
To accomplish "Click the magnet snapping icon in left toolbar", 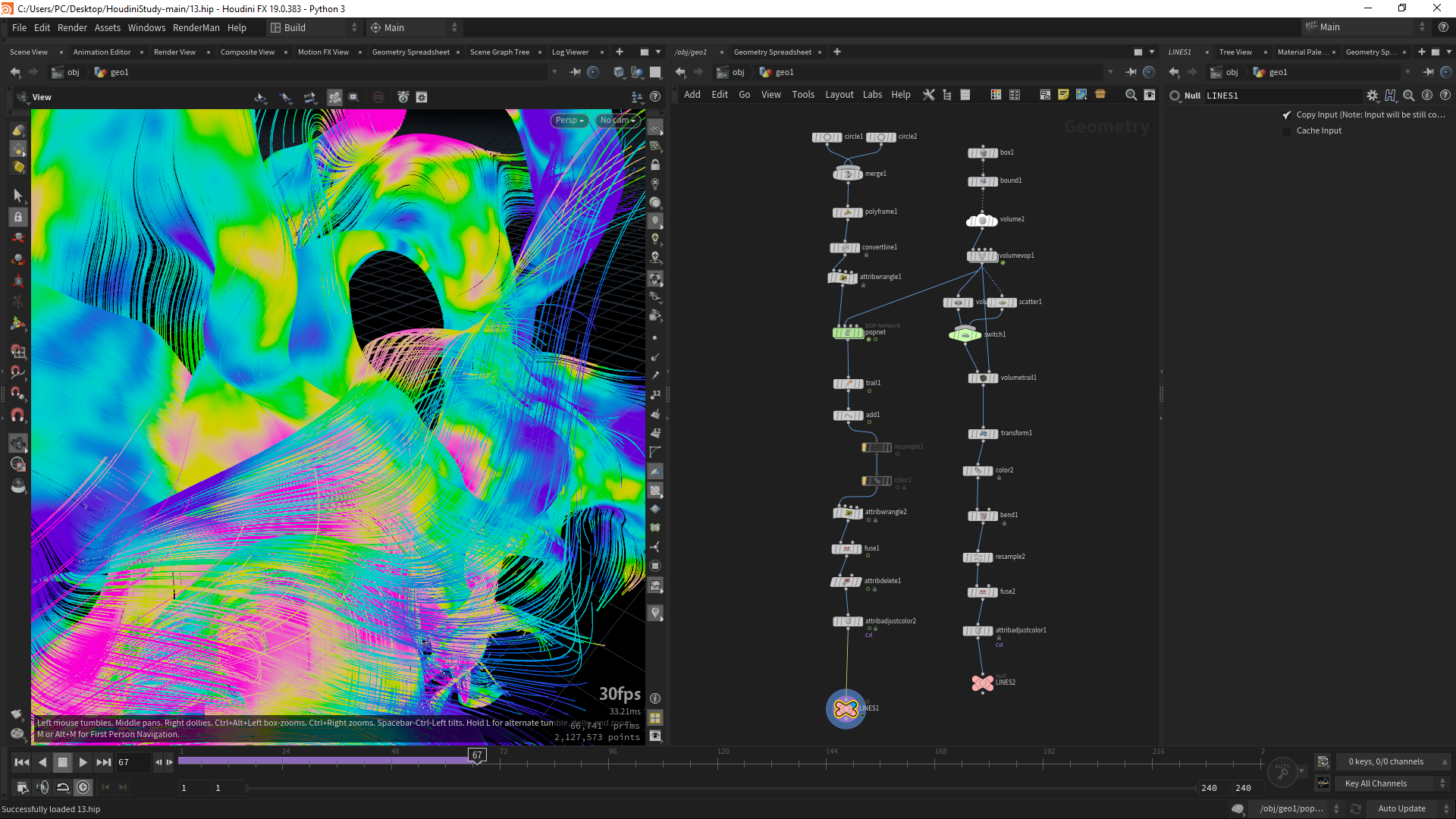I will [x=17, y=416].
